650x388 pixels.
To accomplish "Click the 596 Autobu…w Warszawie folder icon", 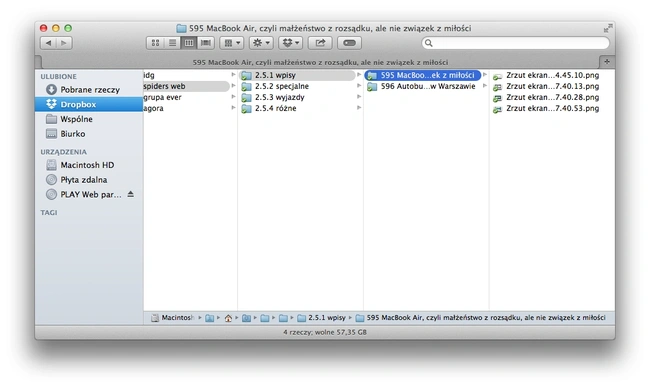I will click(x=372, y=87).
